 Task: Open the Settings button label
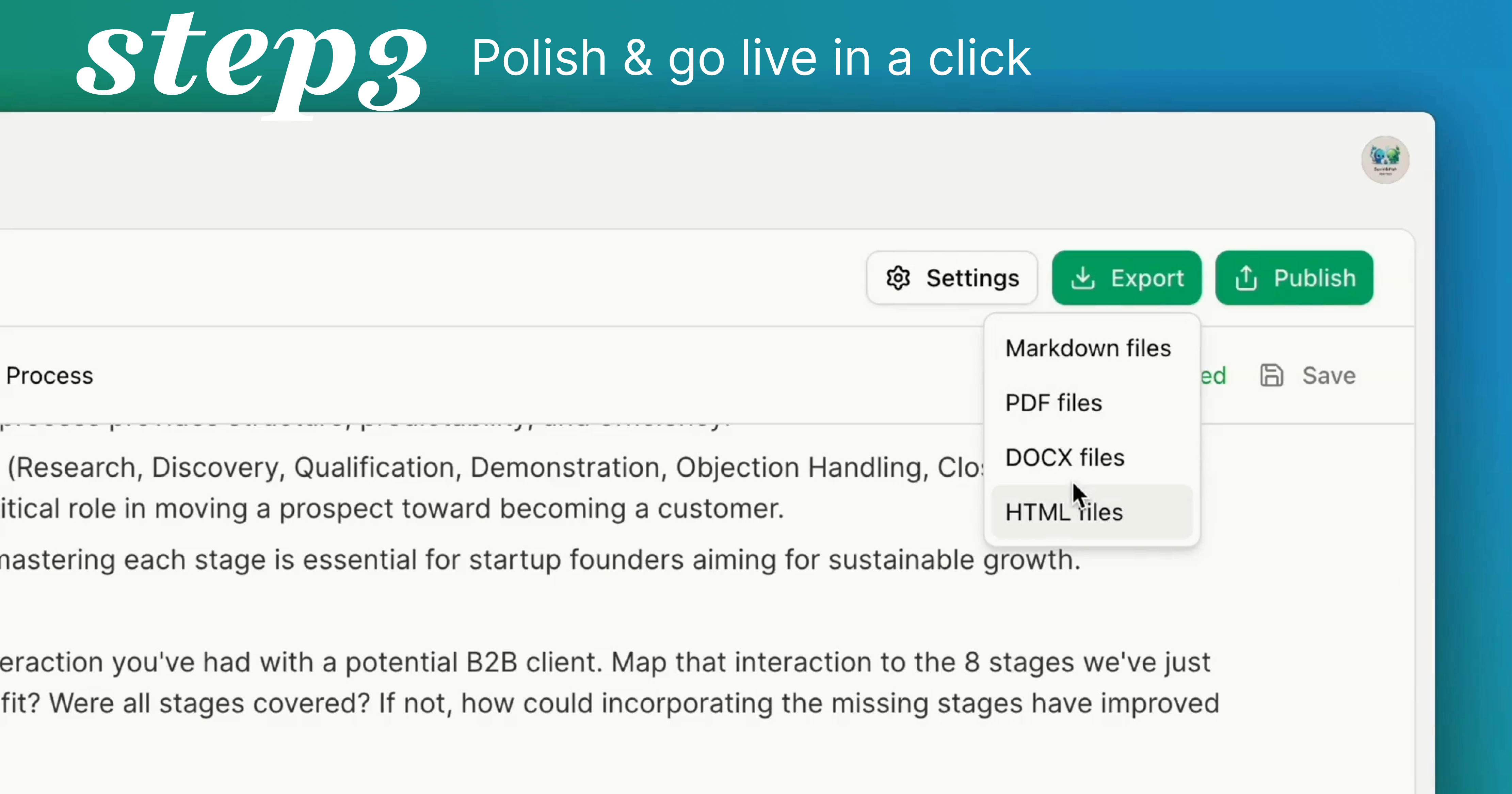(x=972, y=278)
